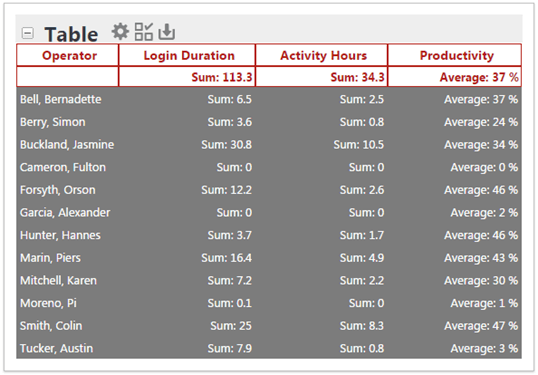Select the Bell, Bernadette row

click(269, 99)
